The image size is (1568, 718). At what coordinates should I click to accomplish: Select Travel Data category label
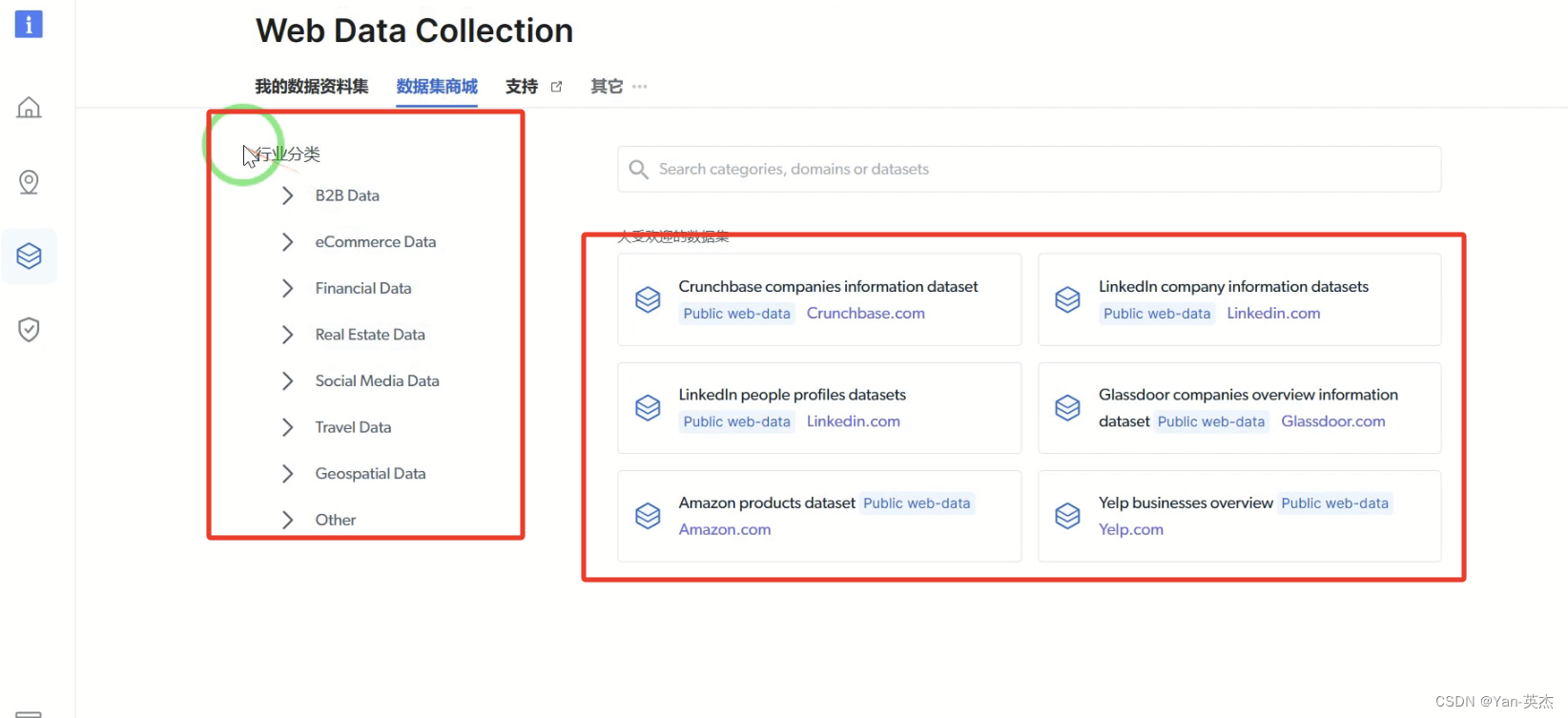coord(353,427)
